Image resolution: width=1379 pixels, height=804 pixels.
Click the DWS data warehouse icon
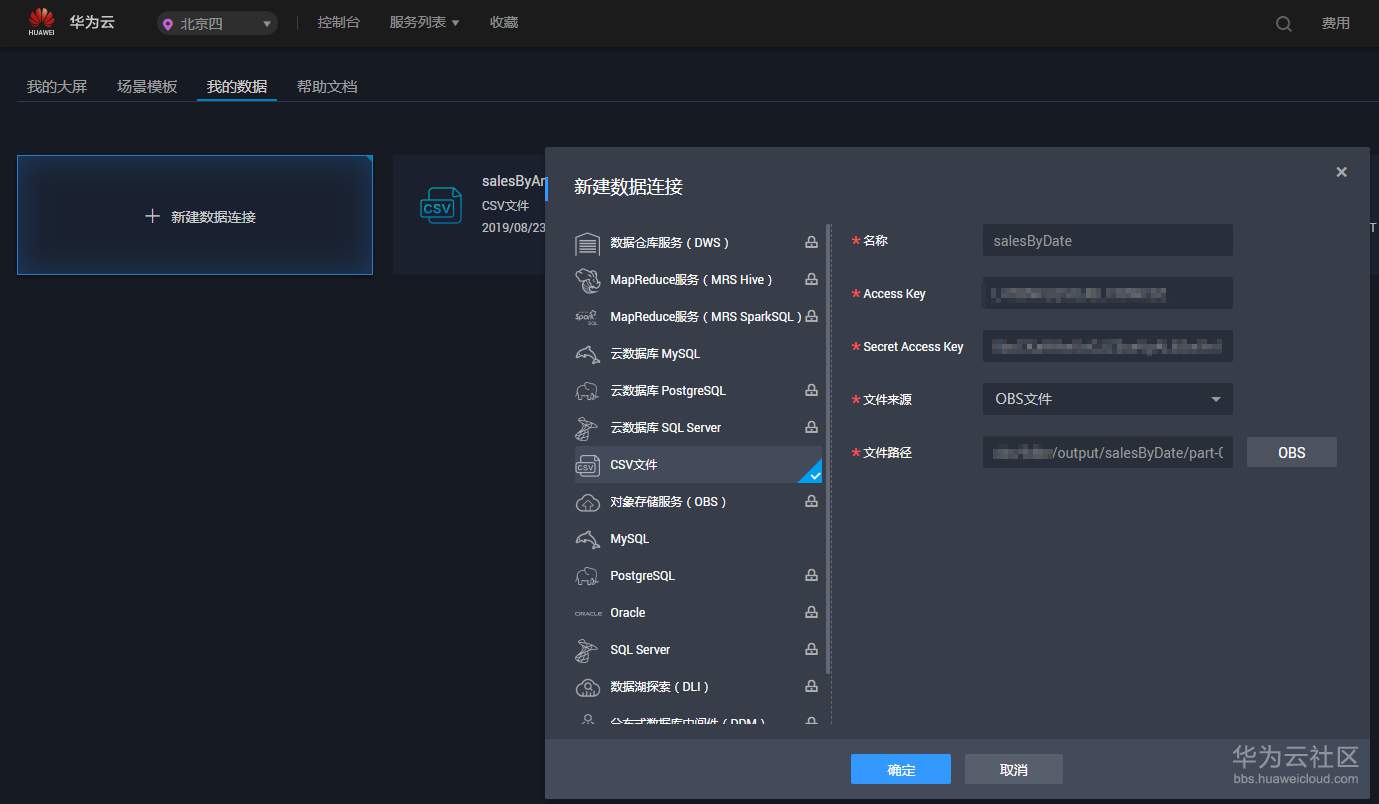[x=587, y=243]
